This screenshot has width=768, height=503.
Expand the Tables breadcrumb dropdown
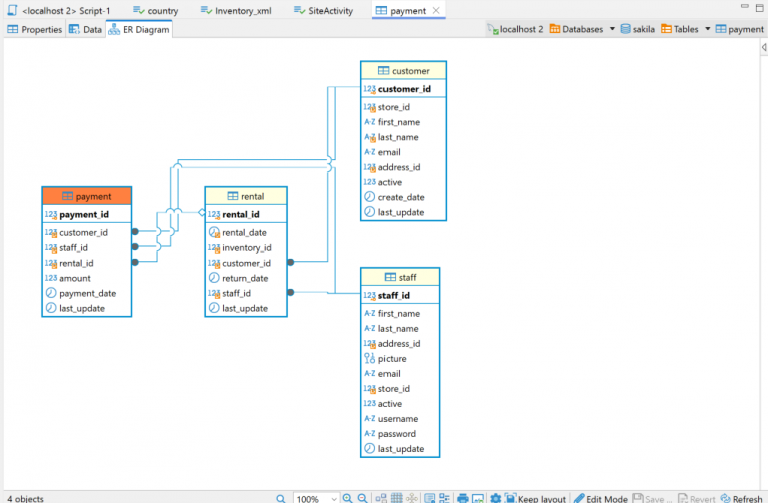[708, 30]
